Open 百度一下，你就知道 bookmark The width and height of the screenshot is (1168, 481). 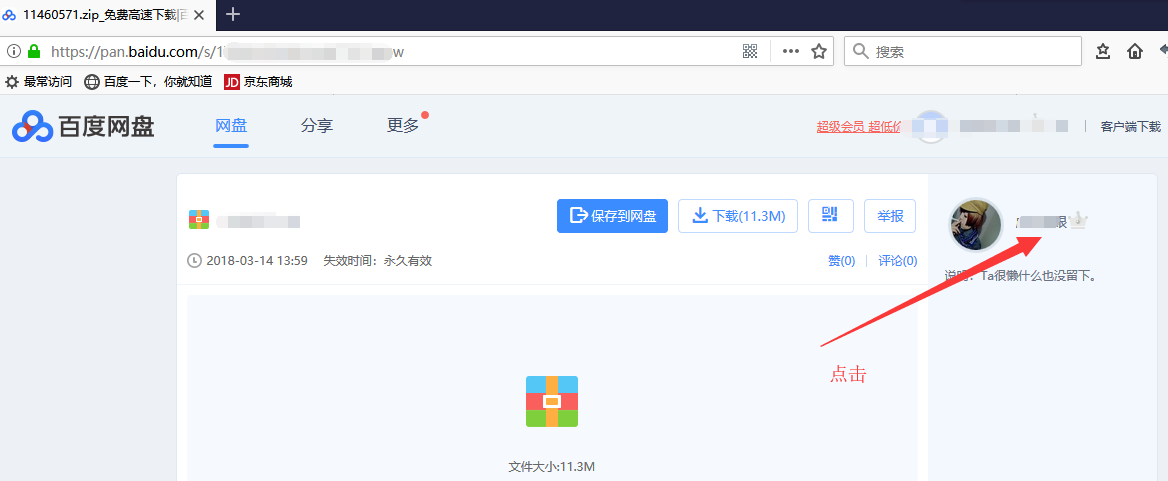point(147,82)
